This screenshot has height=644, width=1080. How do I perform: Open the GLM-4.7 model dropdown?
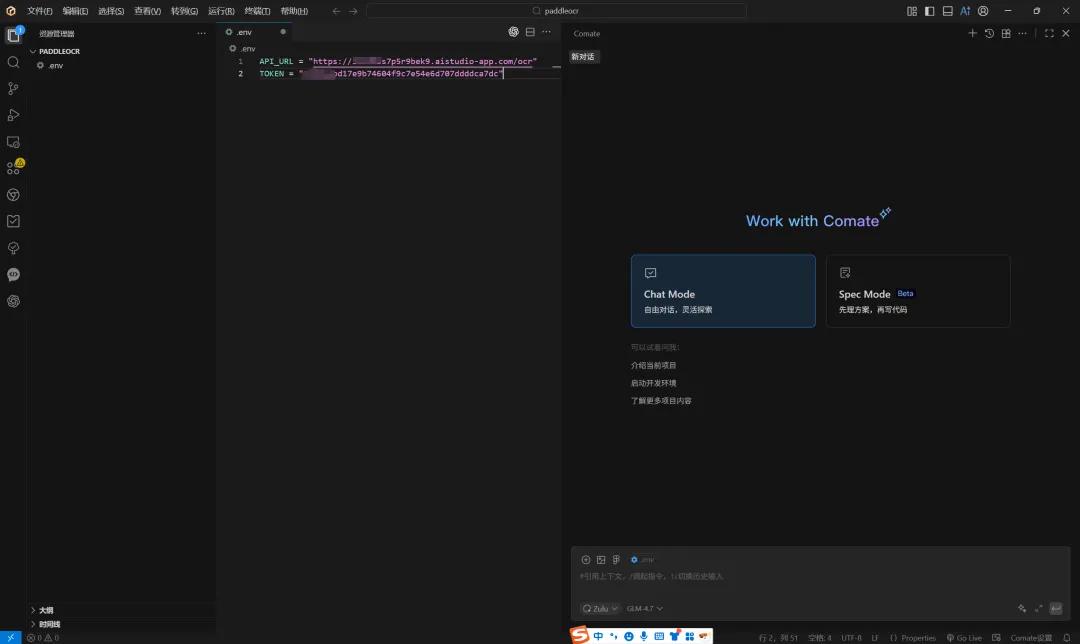645,609
